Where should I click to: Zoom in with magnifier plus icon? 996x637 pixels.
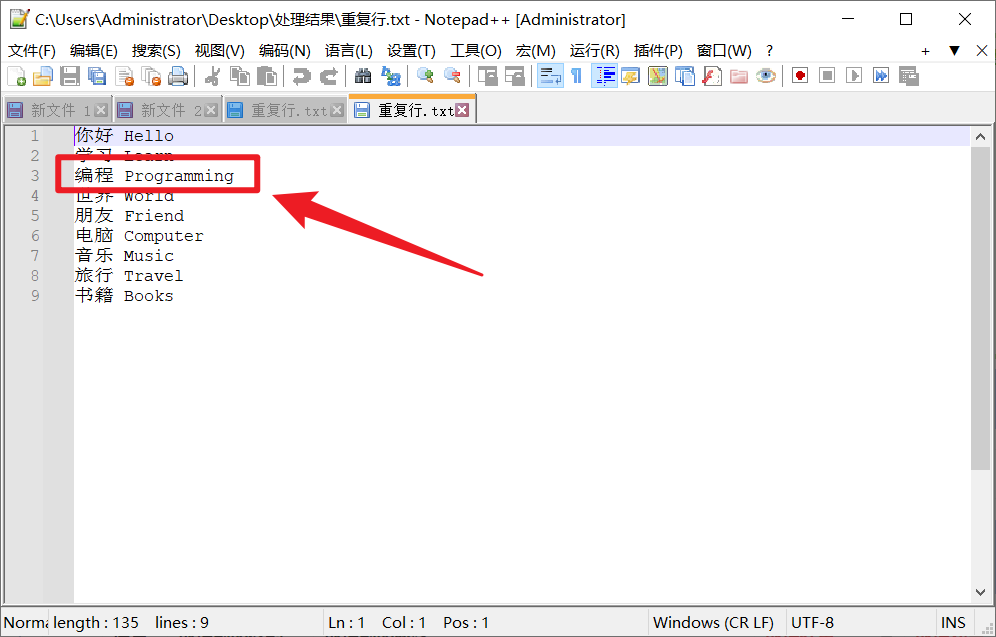[424, 76]
